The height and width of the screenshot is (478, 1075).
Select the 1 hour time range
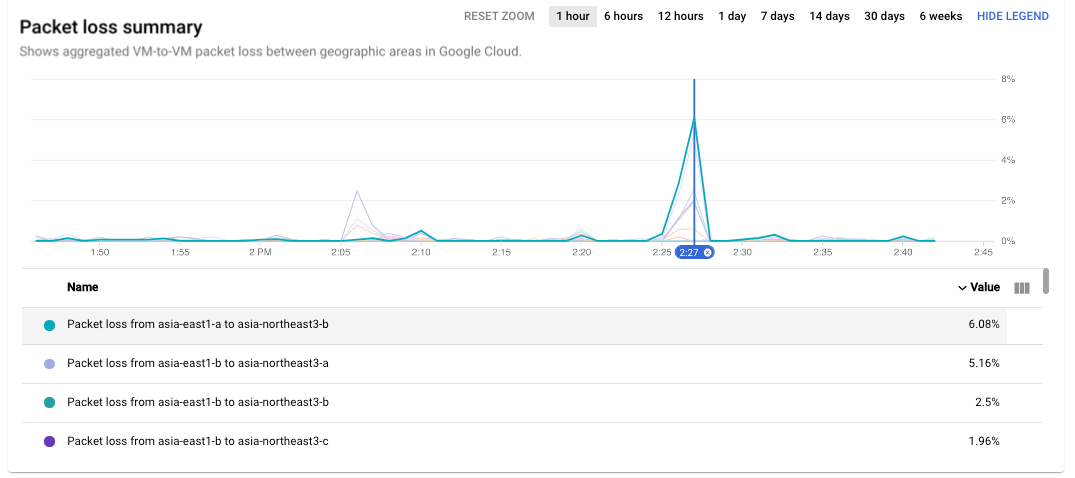[x=572, y=16]
